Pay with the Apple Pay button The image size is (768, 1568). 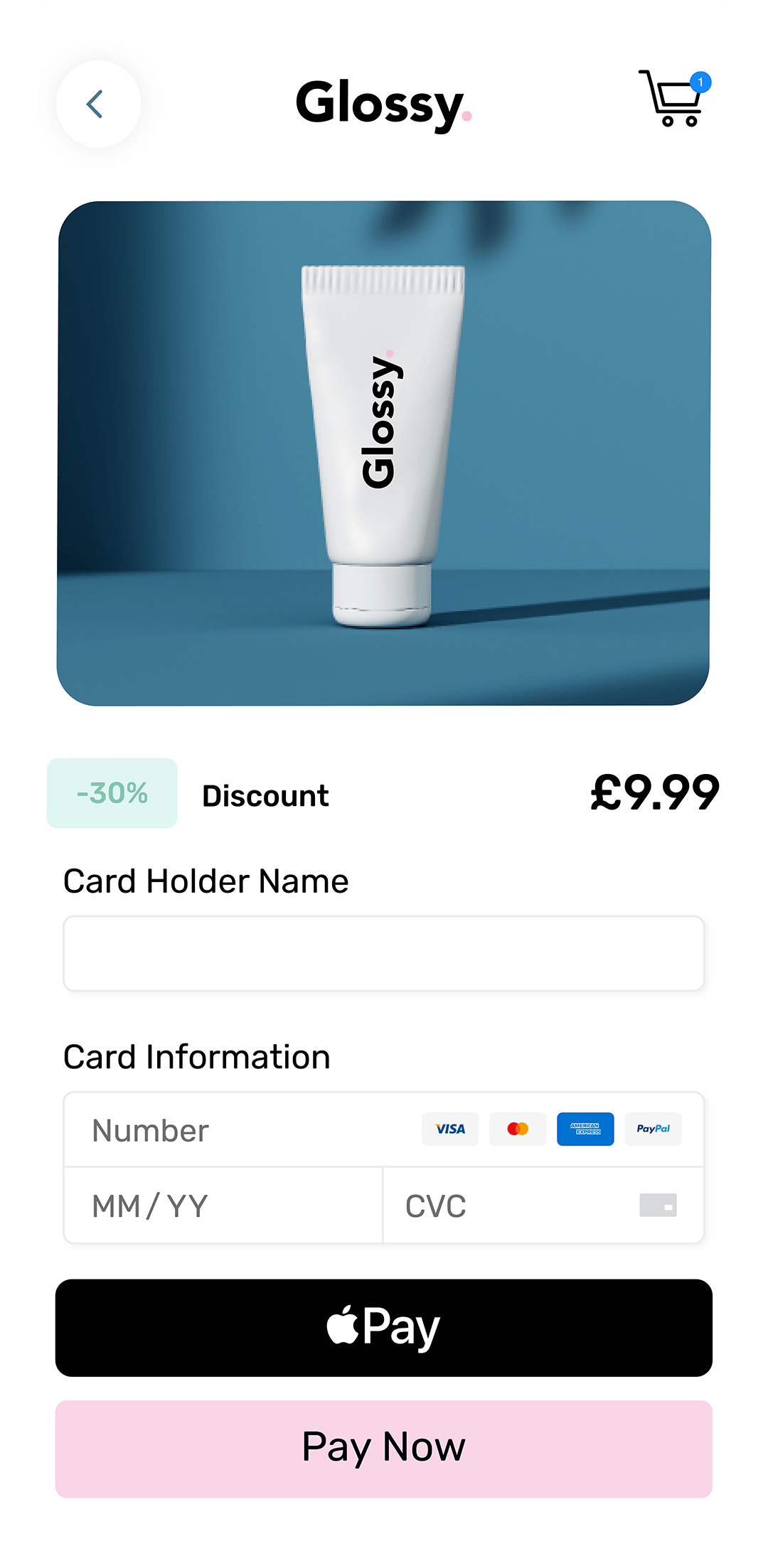(384, 1328)
